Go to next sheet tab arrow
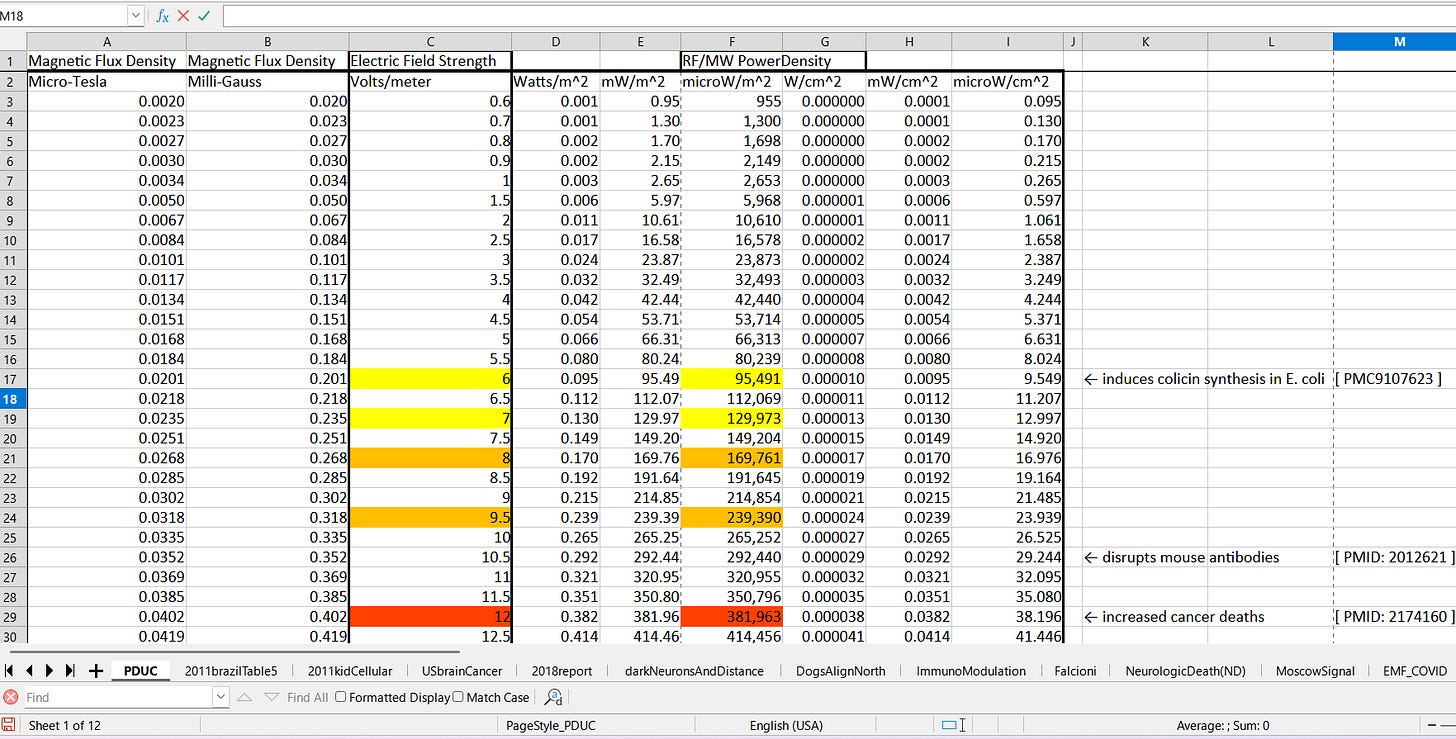Screen dimensions: 1456x739 [x=50, y=671]
